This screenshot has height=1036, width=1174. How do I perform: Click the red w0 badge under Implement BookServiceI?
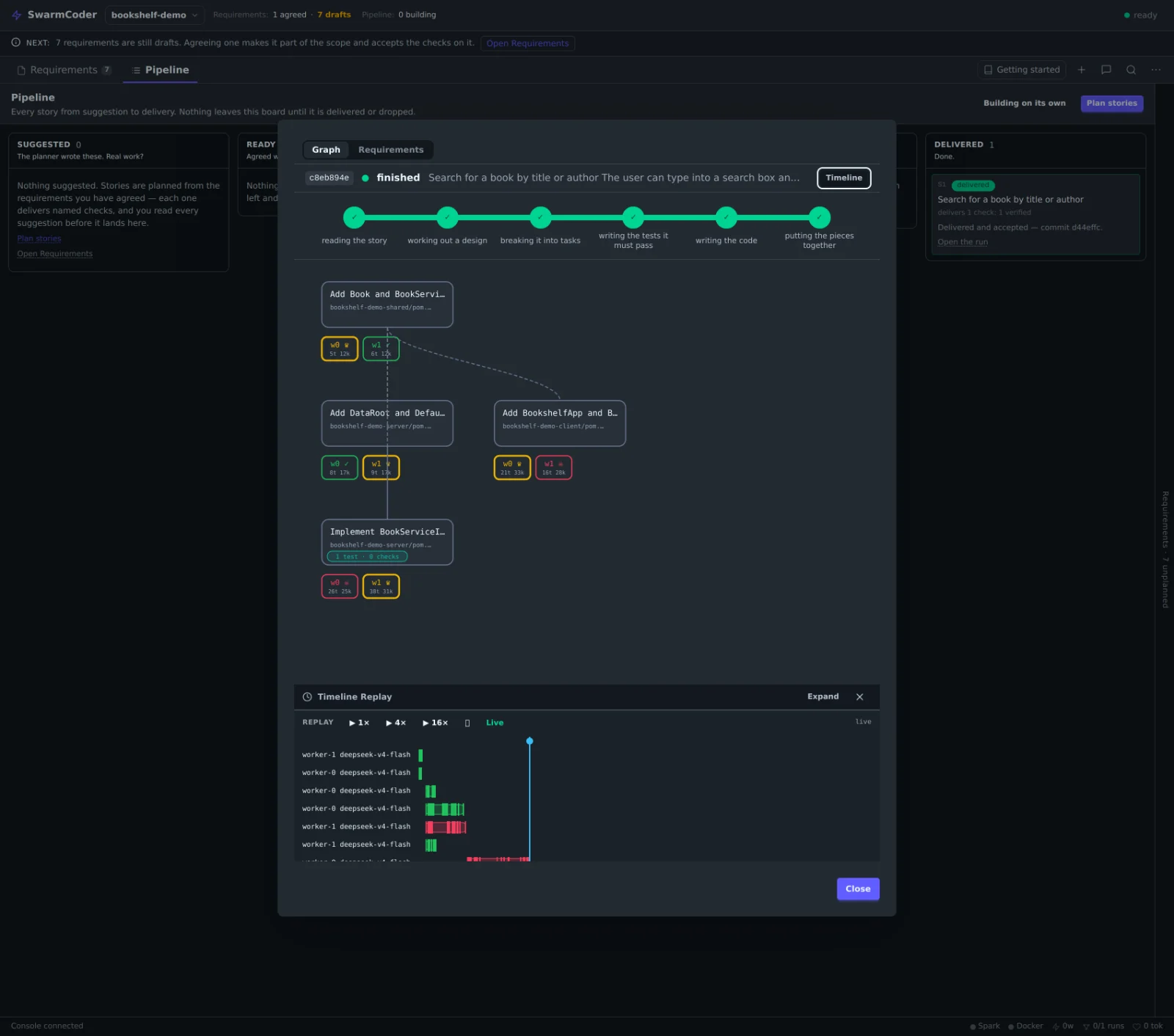[x=340, y=587]
